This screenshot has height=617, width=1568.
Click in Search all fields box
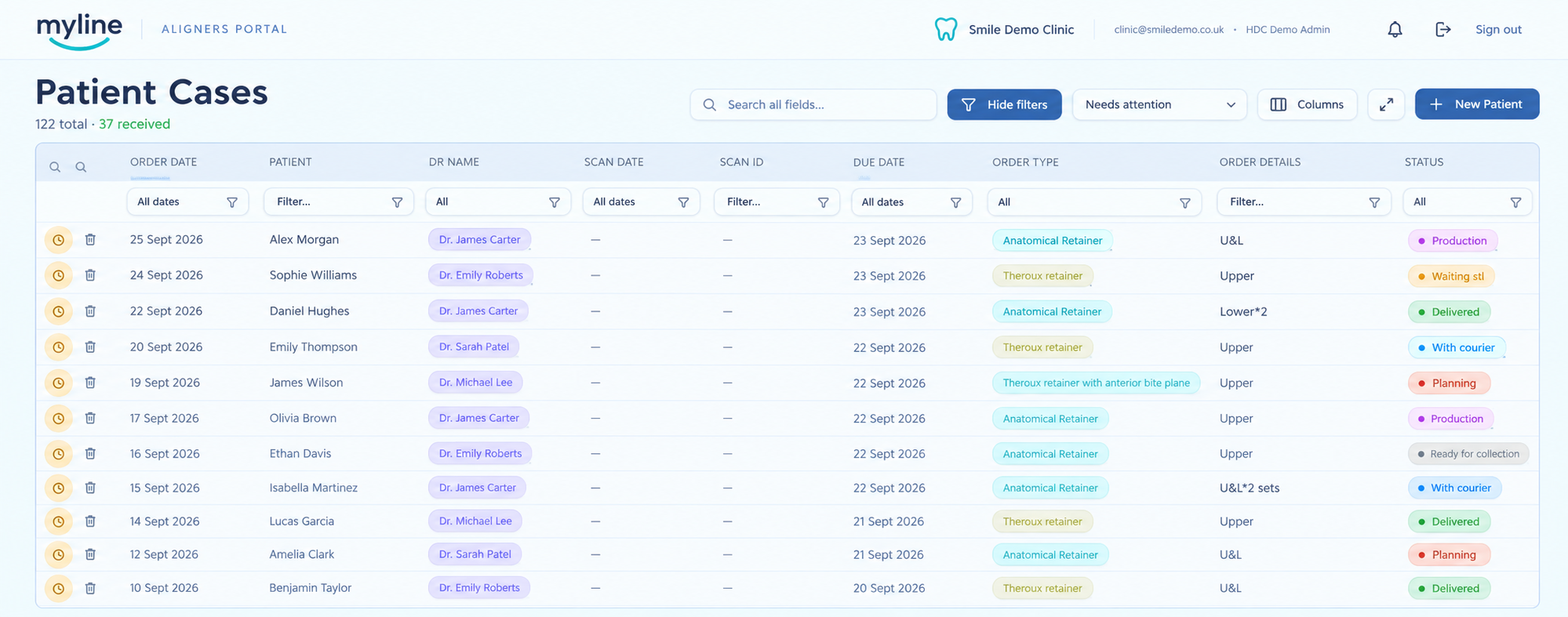point(813,104)
